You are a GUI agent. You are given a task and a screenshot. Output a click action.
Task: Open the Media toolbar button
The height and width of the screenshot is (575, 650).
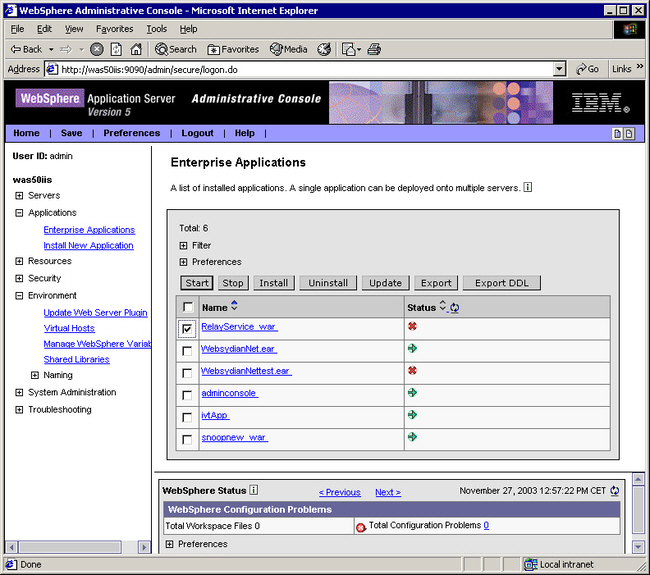[289, 49]
